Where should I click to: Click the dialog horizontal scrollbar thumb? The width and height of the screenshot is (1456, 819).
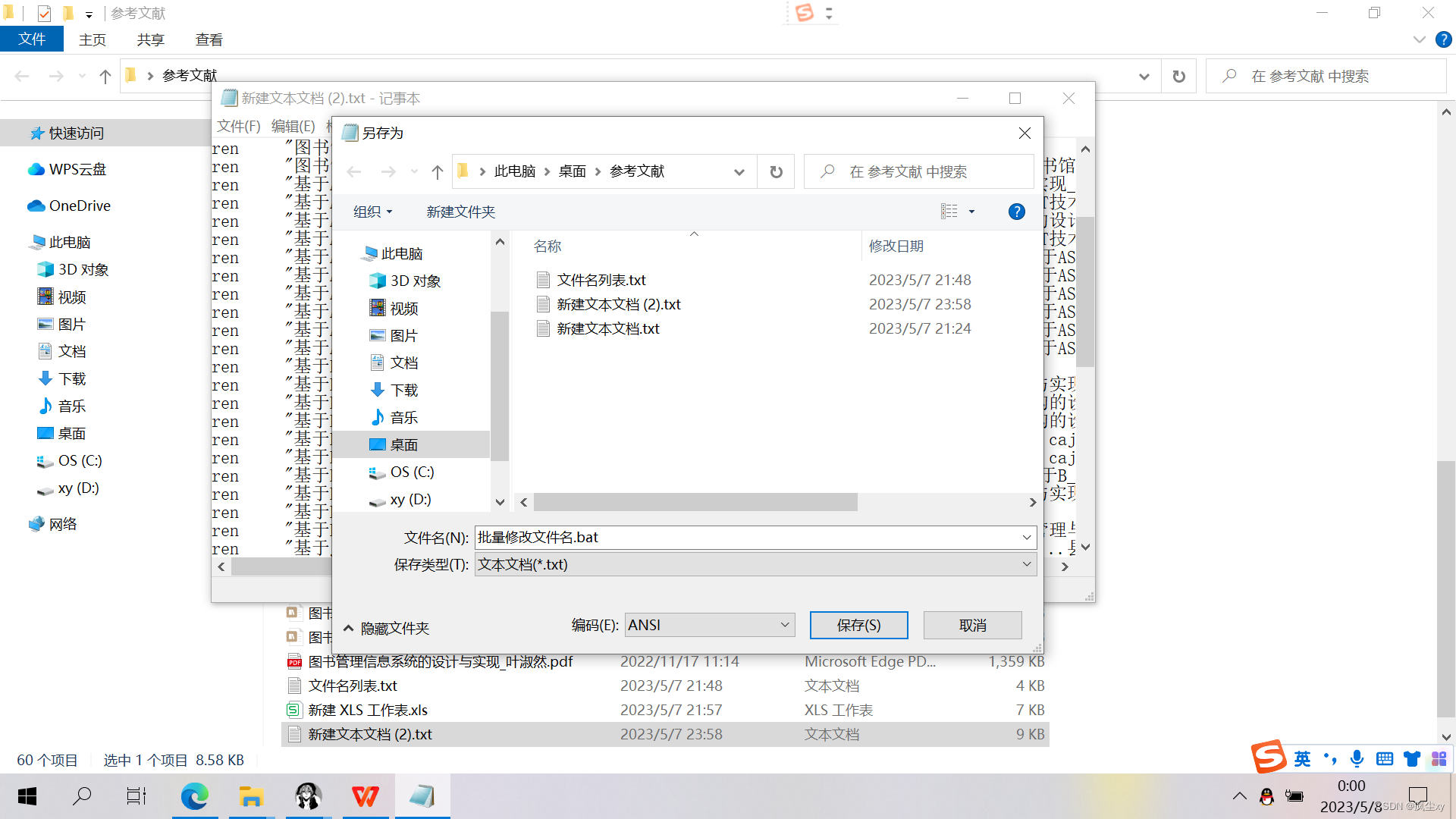coord(695,502)
